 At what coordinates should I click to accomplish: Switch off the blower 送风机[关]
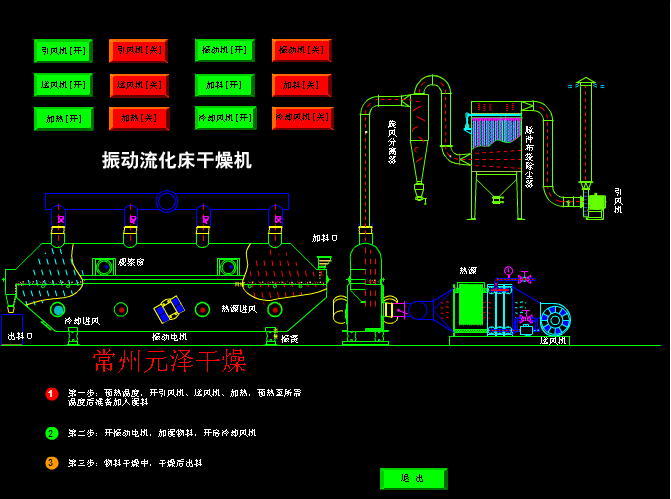[x=139, y=85]
